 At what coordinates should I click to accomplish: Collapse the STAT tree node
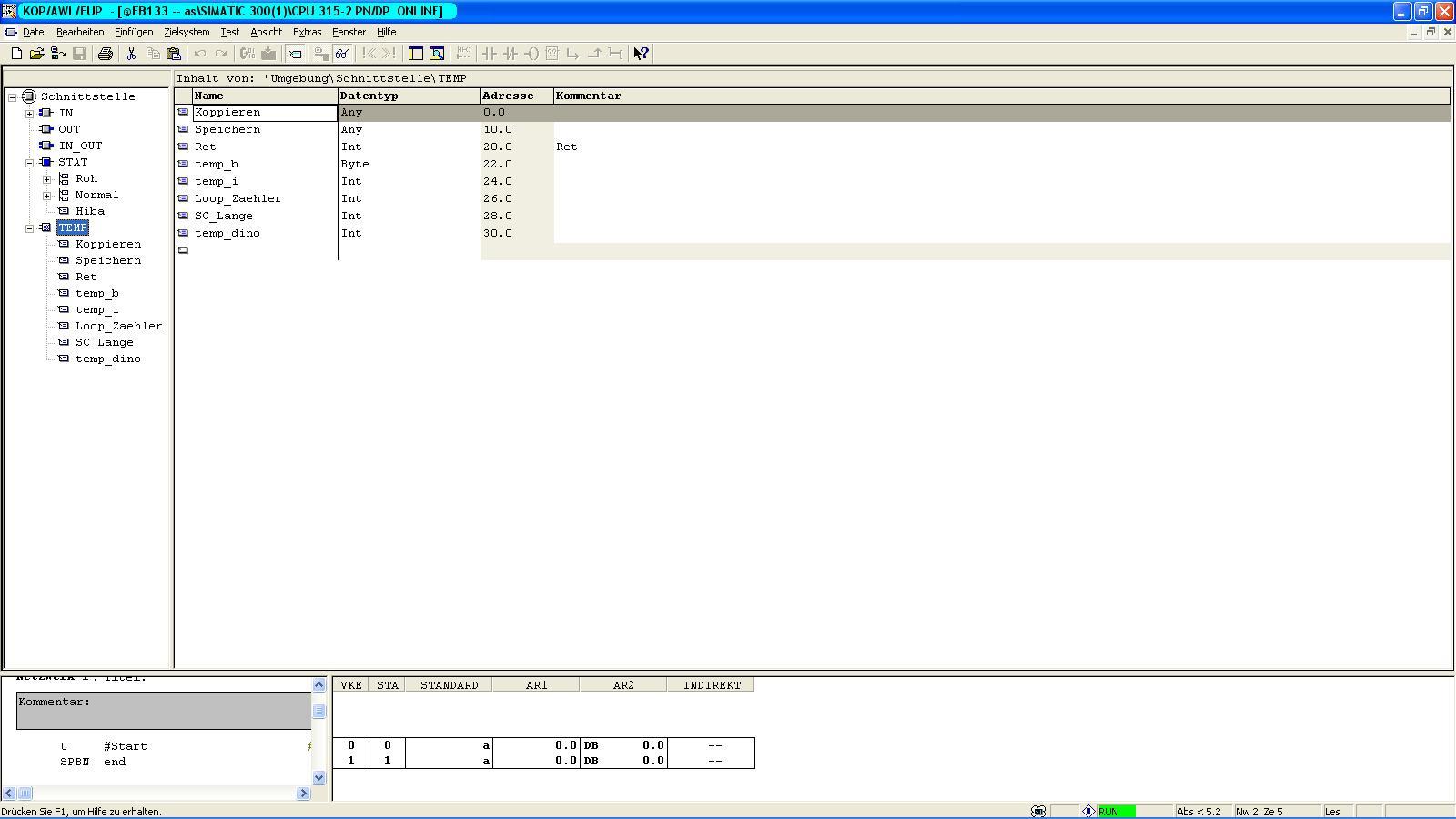coord(30,162)
